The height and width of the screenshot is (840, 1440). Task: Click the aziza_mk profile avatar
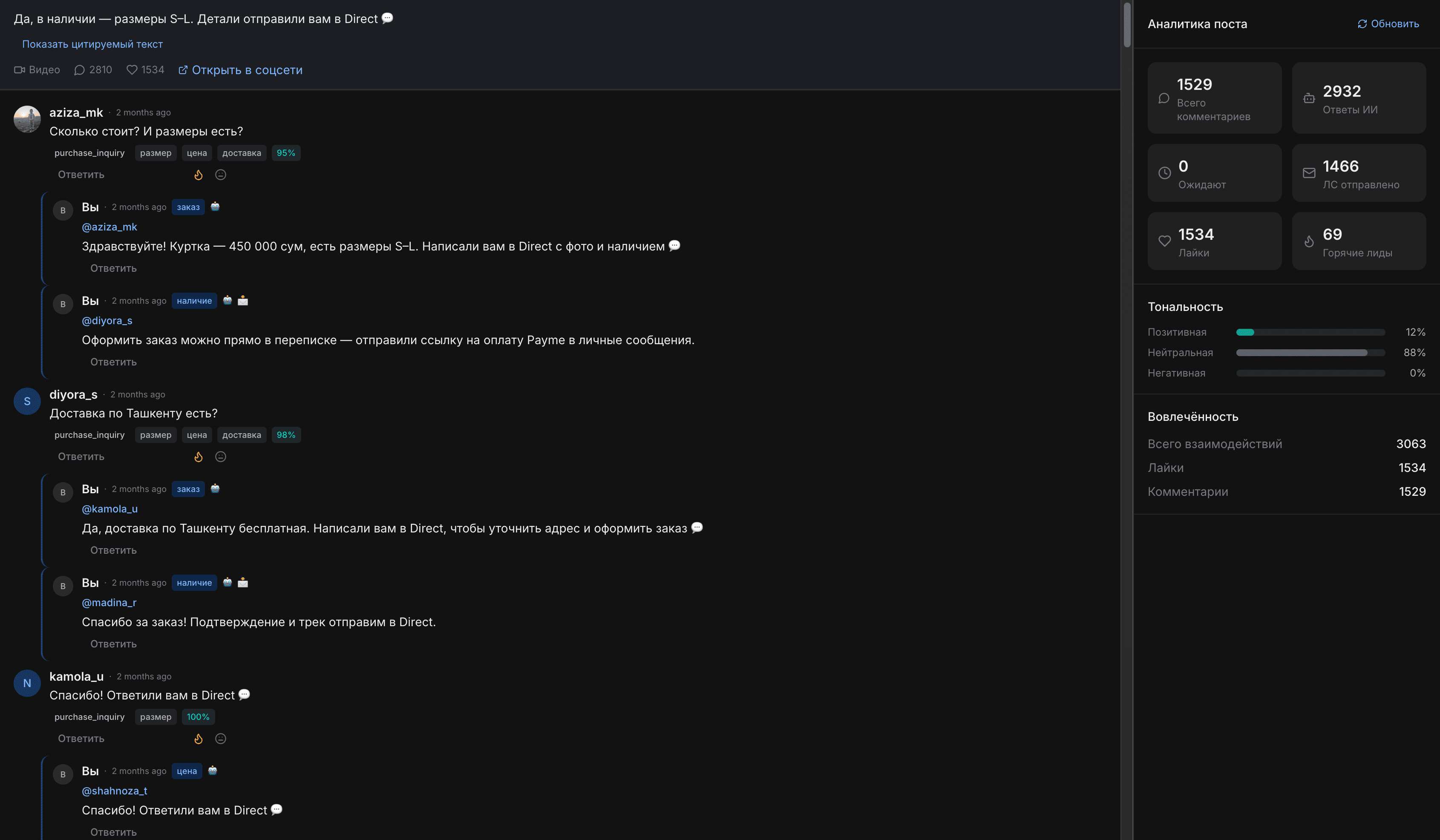[x=27, y=119]
